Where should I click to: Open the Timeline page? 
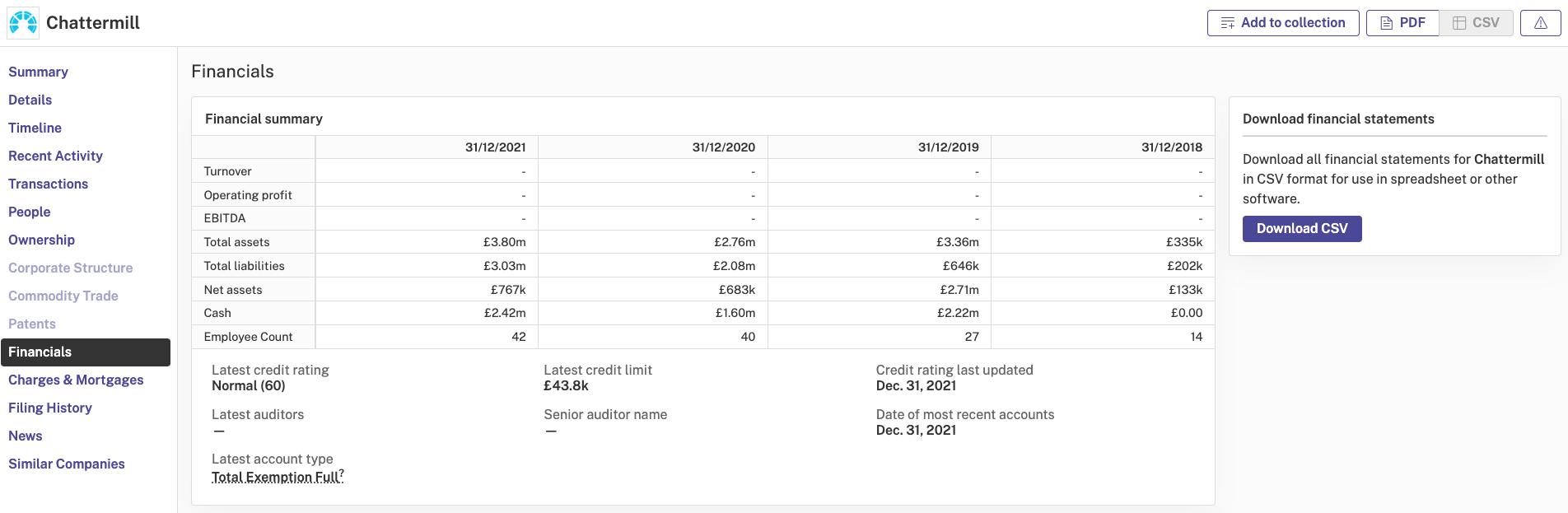pos(35,128)
